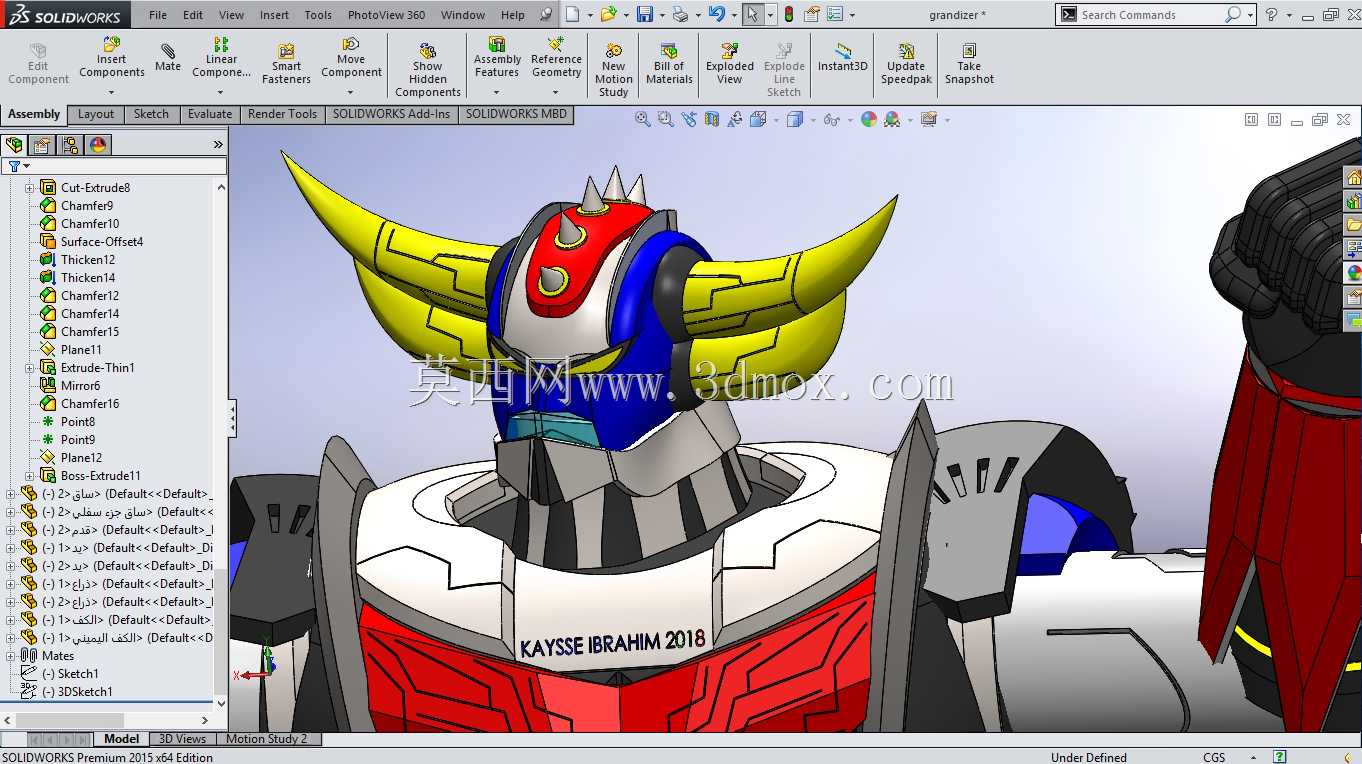
Task: Click the Zoom to Area icon
Action: tap(665, 119)
